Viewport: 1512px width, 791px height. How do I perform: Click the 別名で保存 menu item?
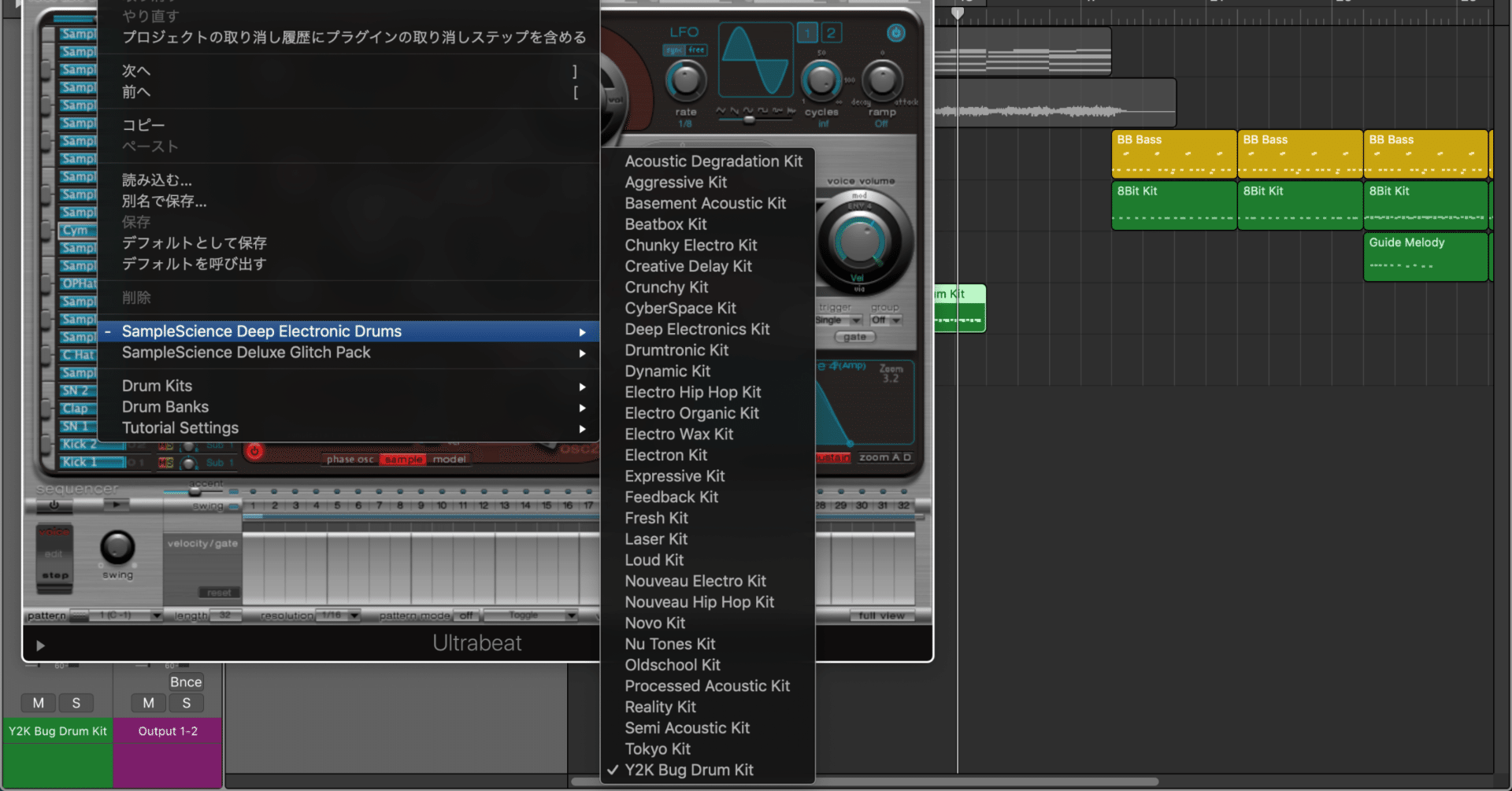pyautogui.click(x=164, y=201)
